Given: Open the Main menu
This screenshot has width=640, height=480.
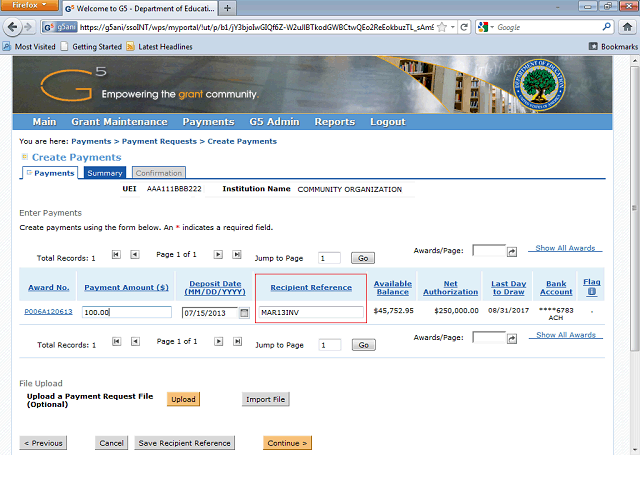Looking at the screenshot, I should 44,122.
